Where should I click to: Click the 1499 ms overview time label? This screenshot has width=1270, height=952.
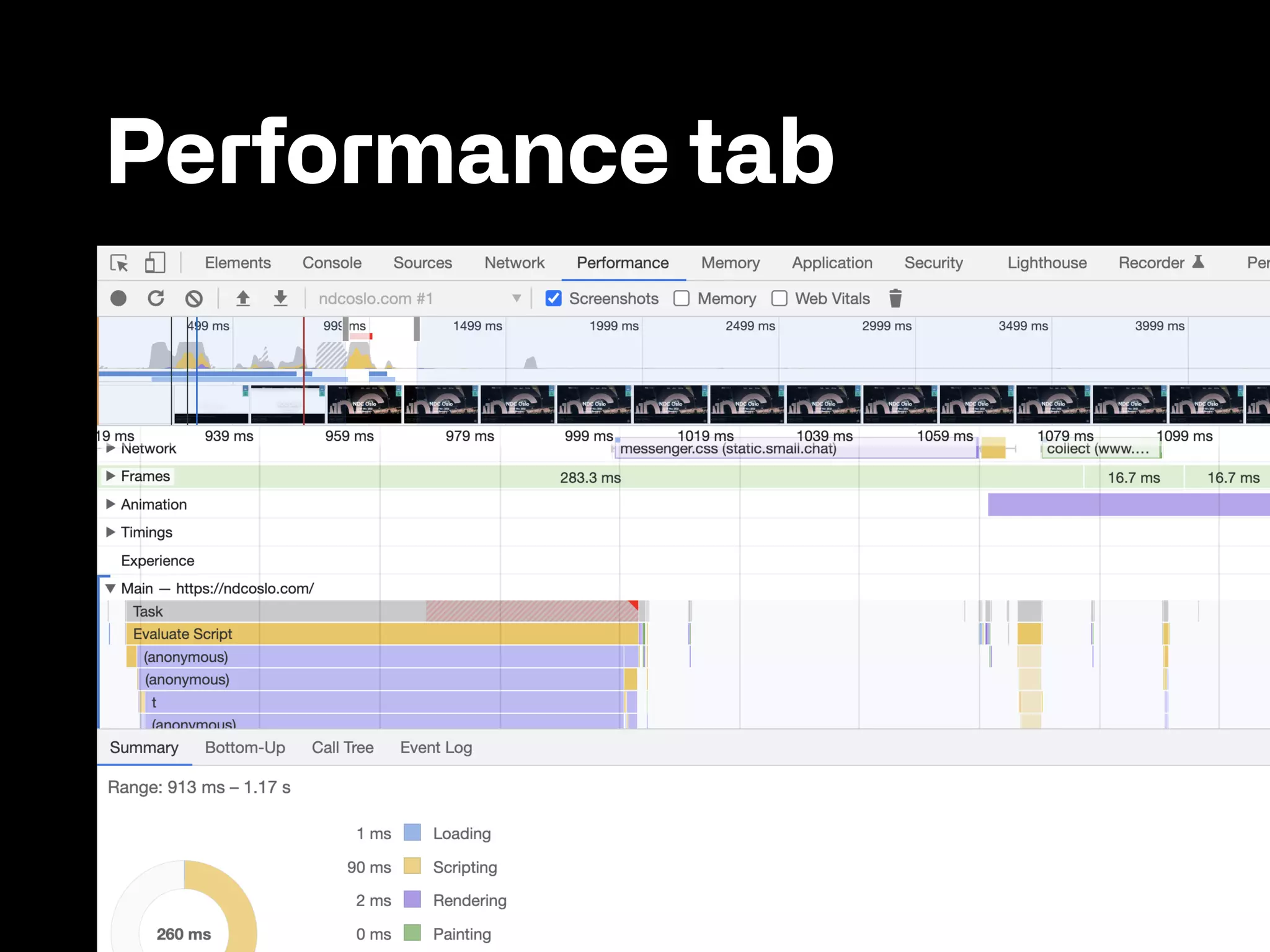(477, 326)
